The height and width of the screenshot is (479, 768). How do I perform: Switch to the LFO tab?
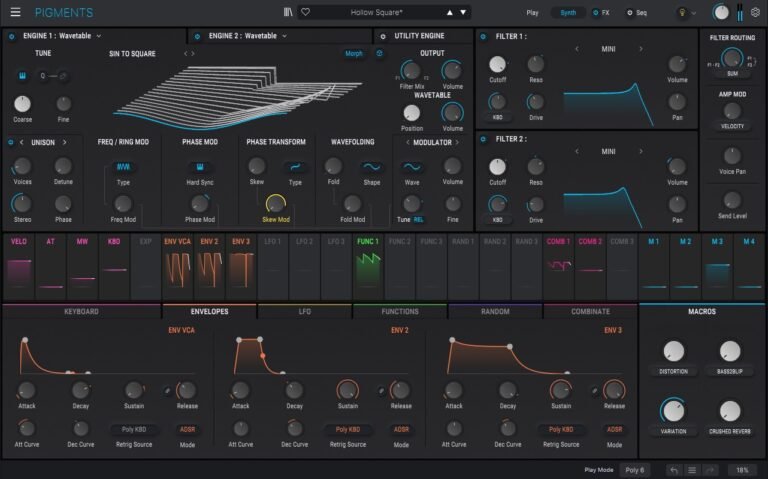[x=305, y=311]
